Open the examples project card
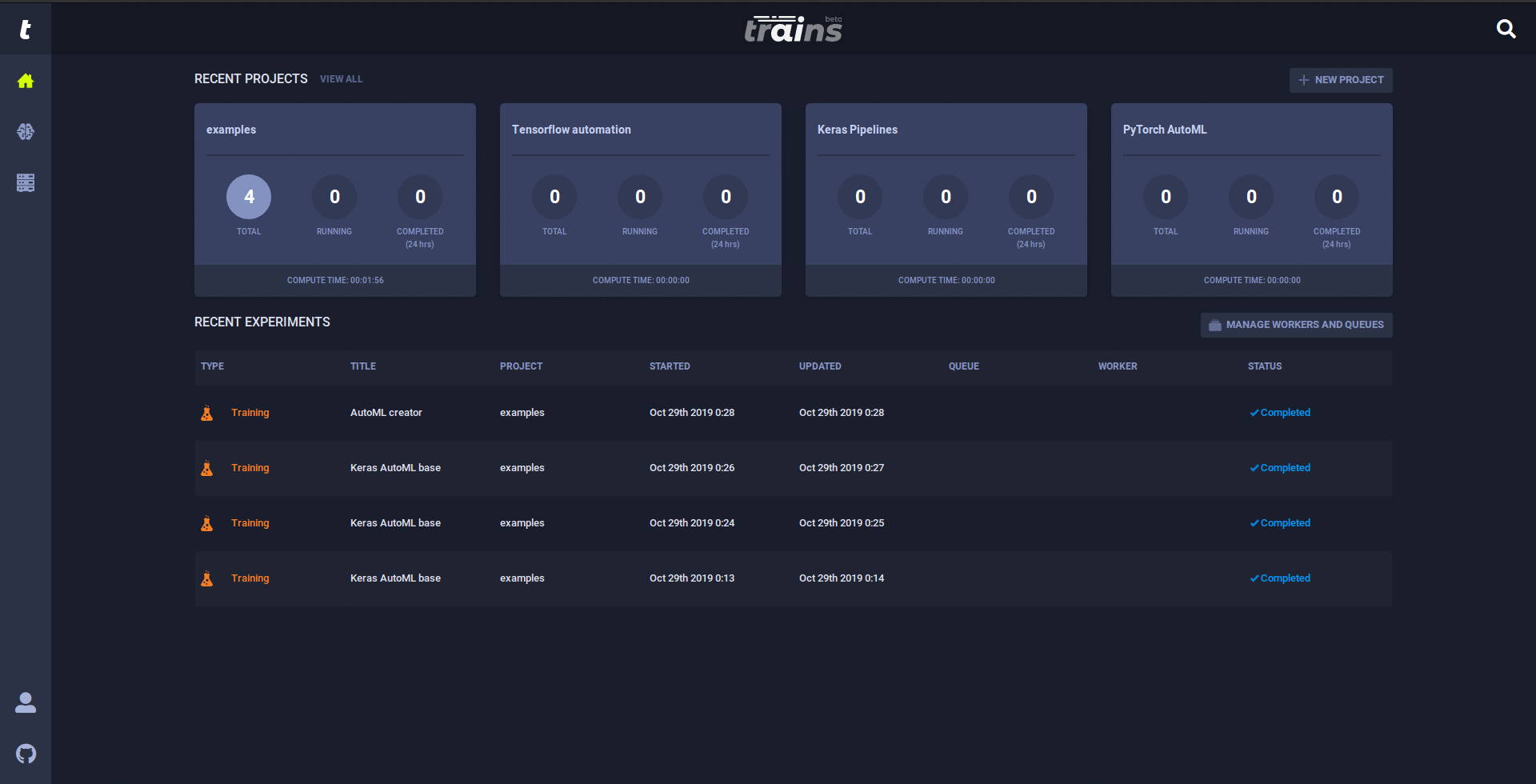 click(x=335, y=200)
